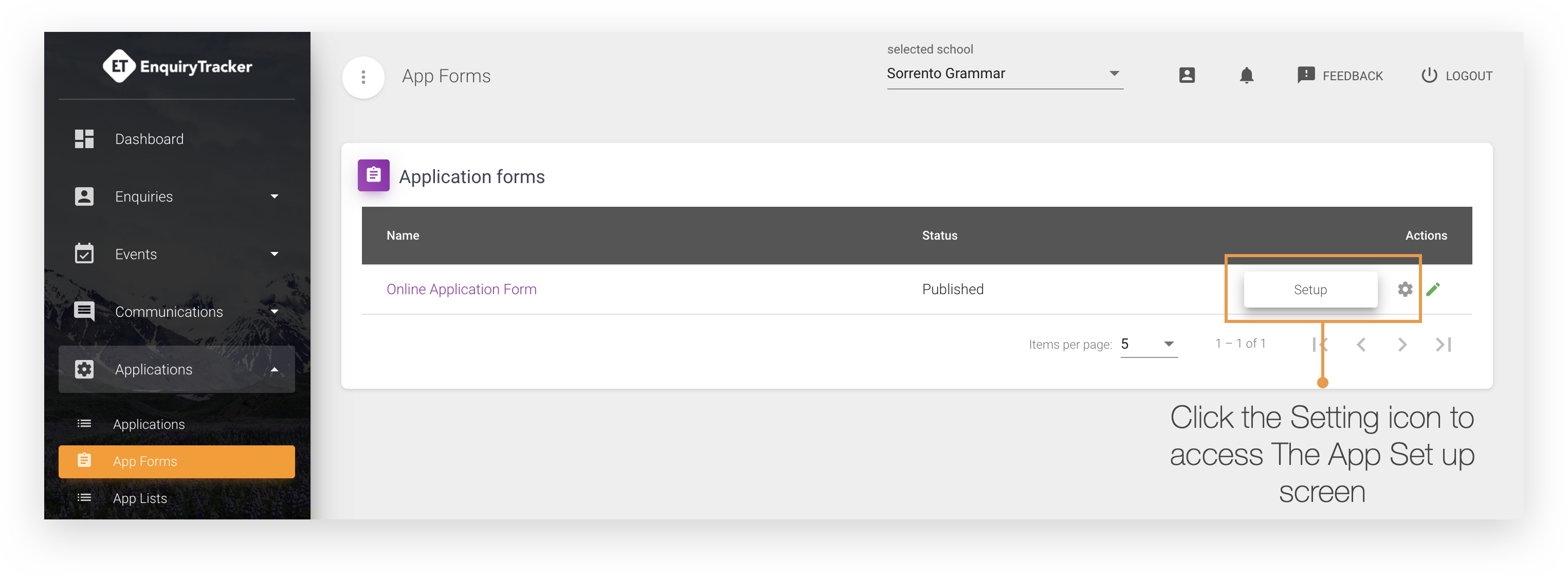
Task: Go to next page of results
Action: pos(1402,345)
